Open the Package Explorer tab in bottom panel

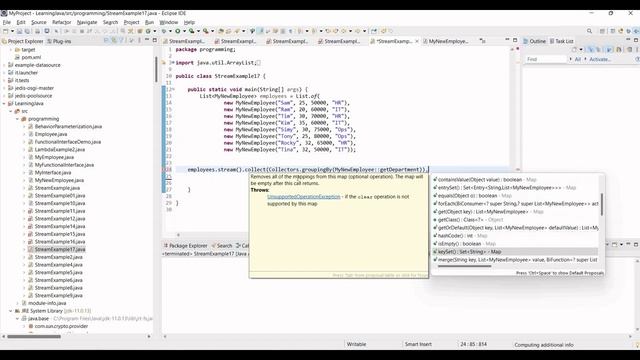(x=186, y=246)
